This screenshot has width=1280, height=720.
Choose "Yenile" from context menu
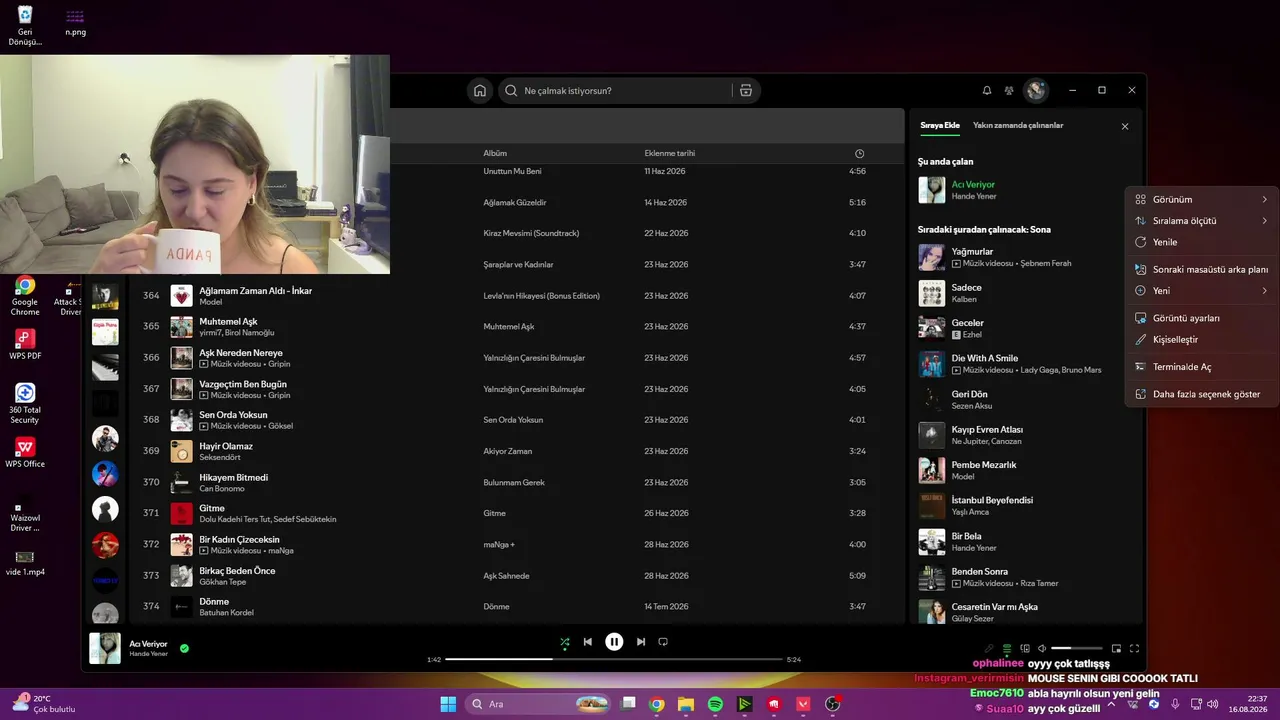pos(1201,242)
